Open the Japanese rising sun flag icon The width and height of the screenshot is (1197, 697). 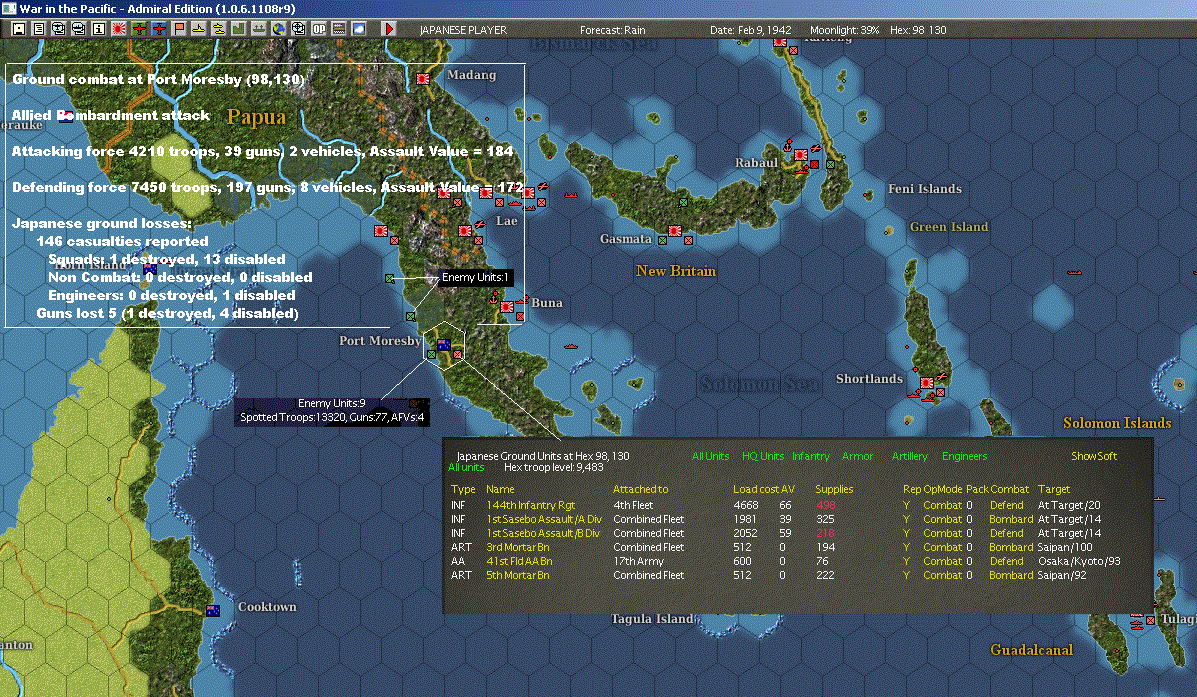coord(119,29)
